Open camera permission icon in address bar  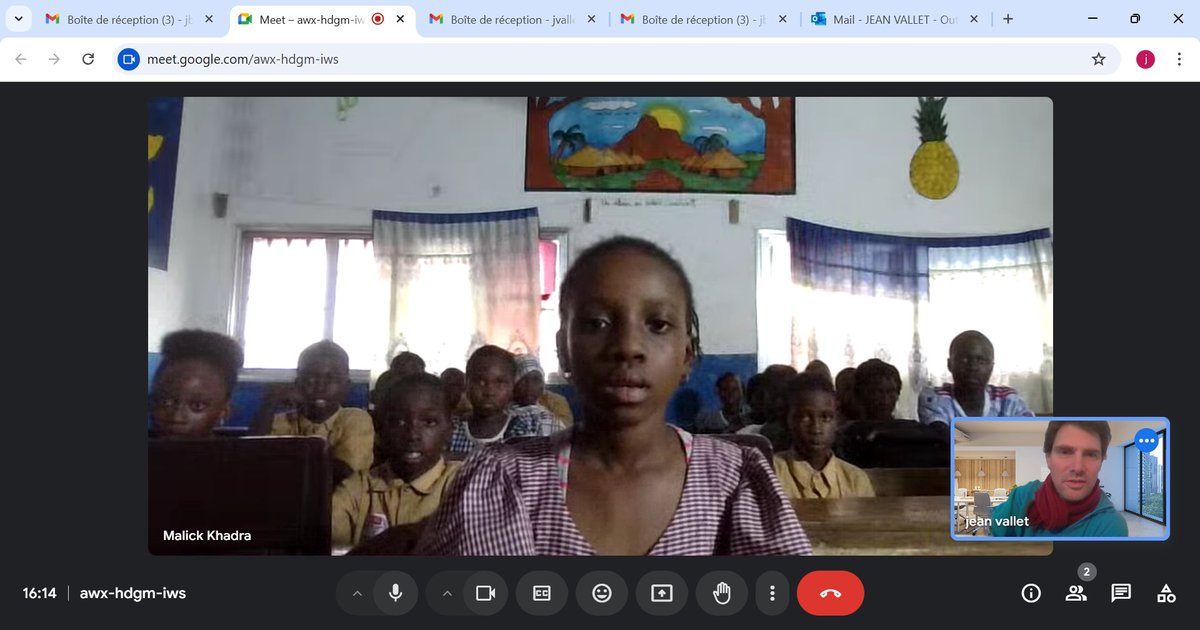[128, 59]
